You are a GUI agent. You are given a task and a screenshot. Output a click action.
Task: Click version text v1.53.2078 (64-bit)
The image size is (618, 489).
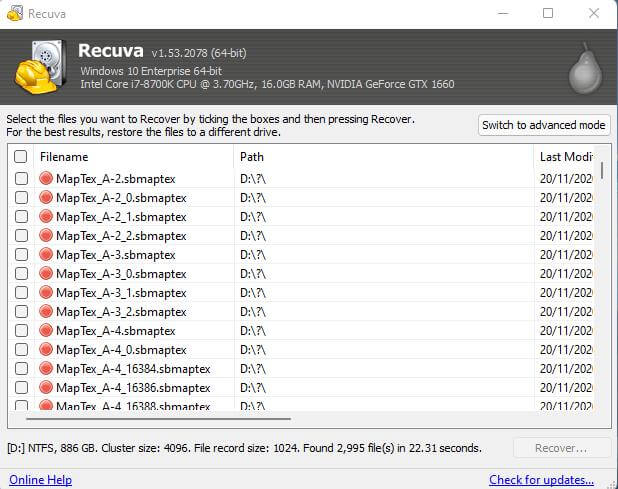click(x=199, y=53)
